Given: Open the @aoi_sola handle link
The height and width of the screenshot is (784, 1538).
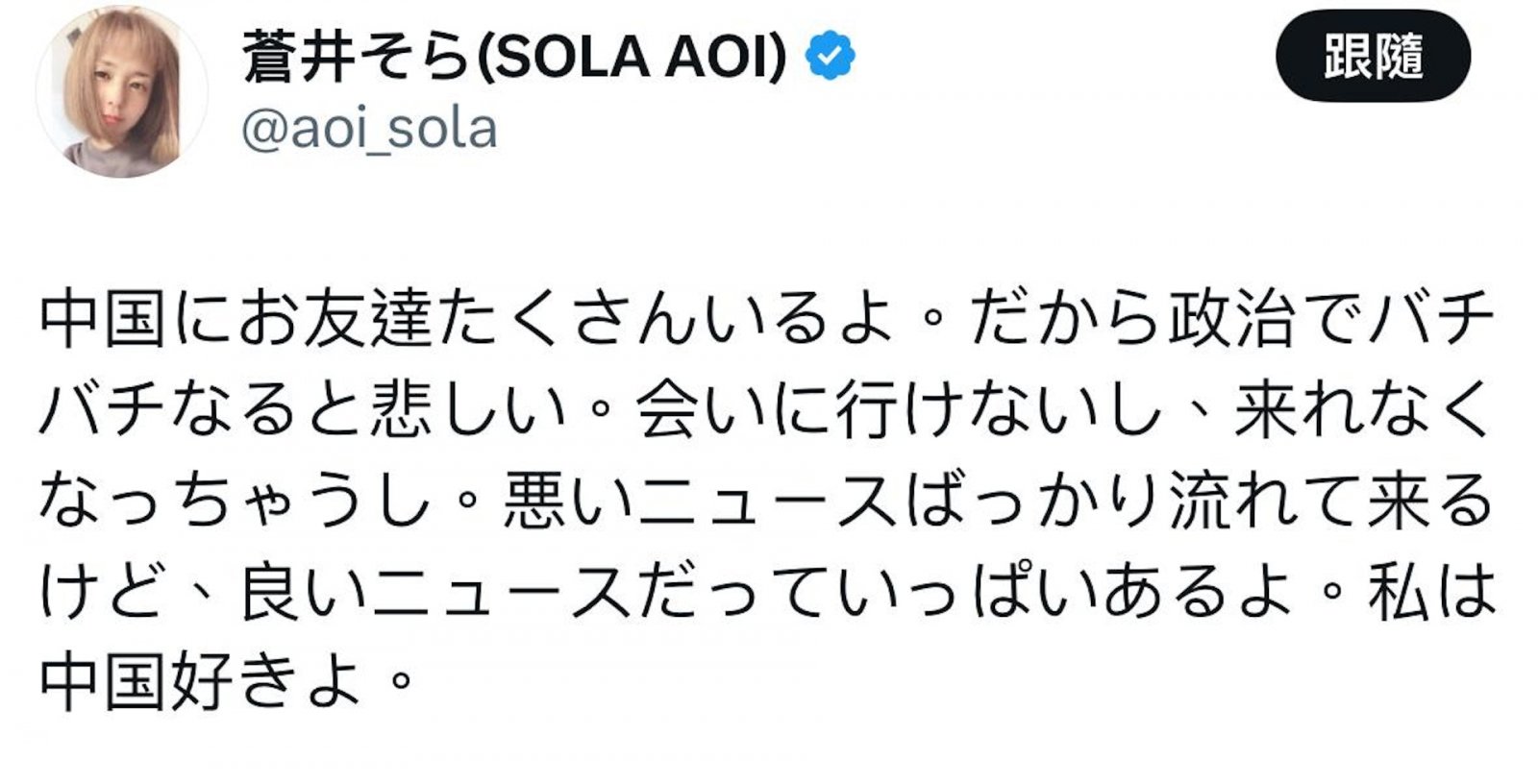Looking at the screenshot, I should (369, 130).
